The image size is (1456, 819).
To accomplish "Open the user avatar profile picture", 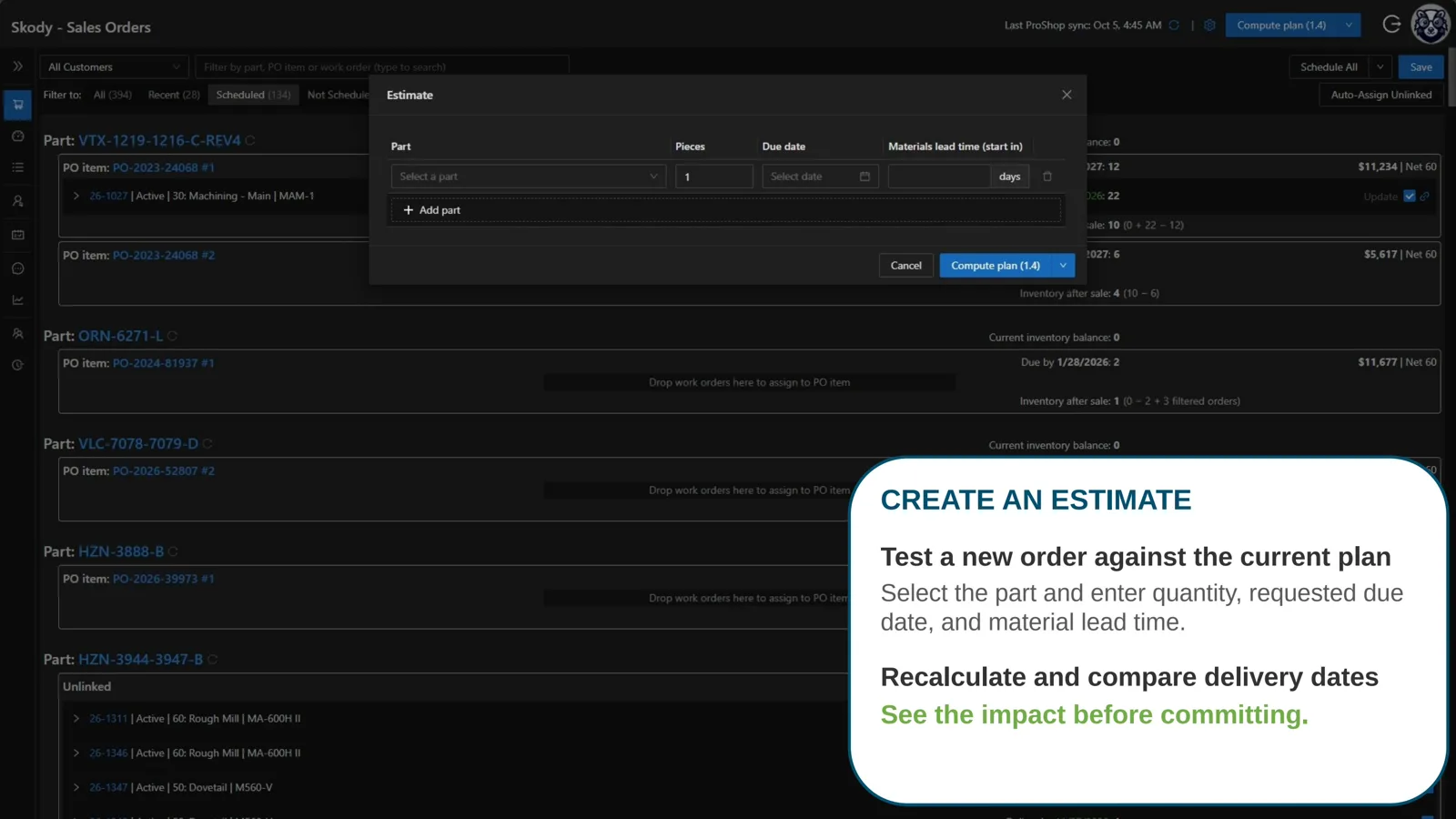I will (x=1431, y=25).
